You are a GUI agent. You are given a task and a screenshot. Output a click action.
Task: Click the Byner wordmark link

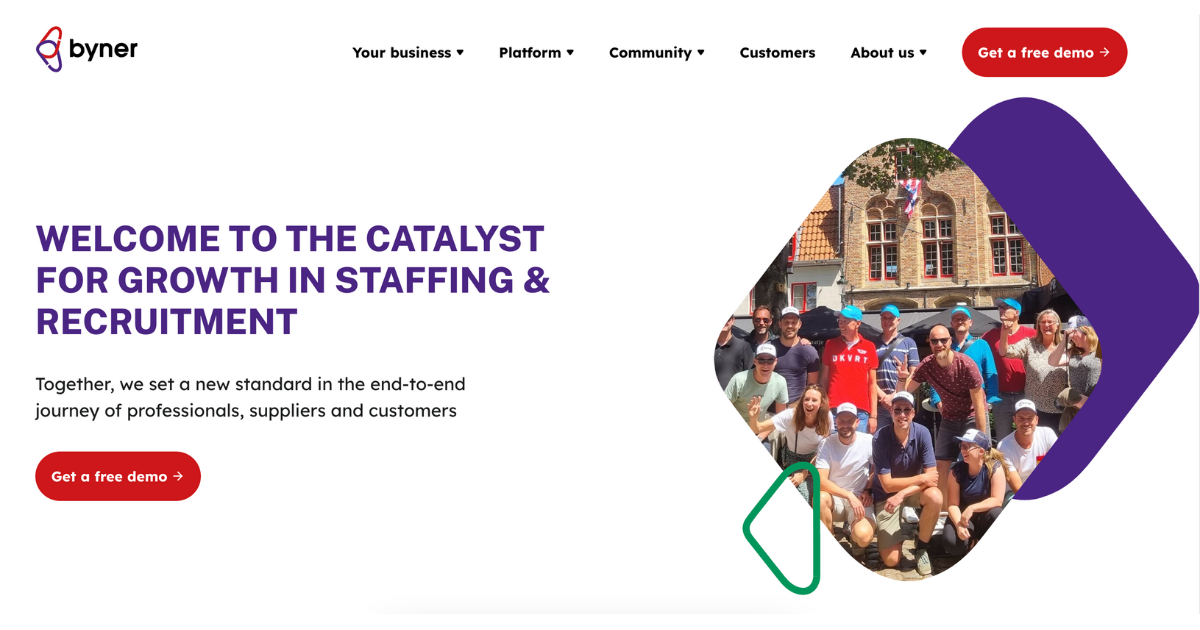104,48
